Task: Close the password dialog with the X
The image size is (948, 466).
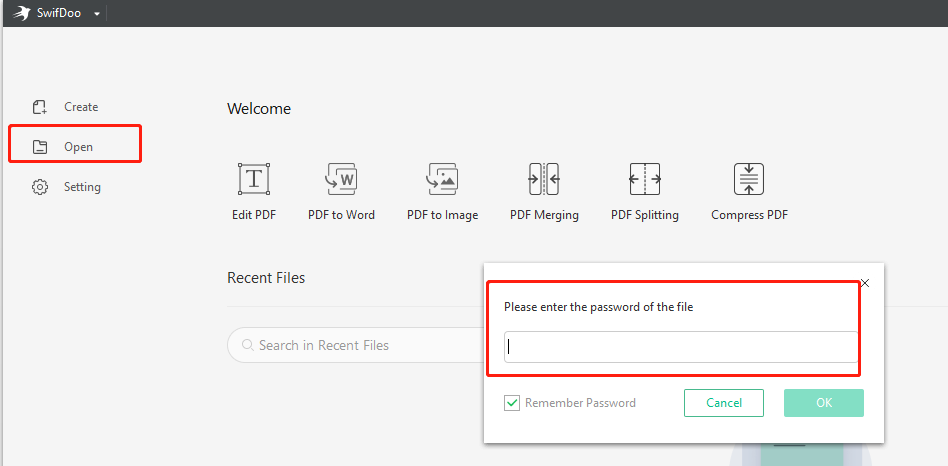Action: click(865, 283)
